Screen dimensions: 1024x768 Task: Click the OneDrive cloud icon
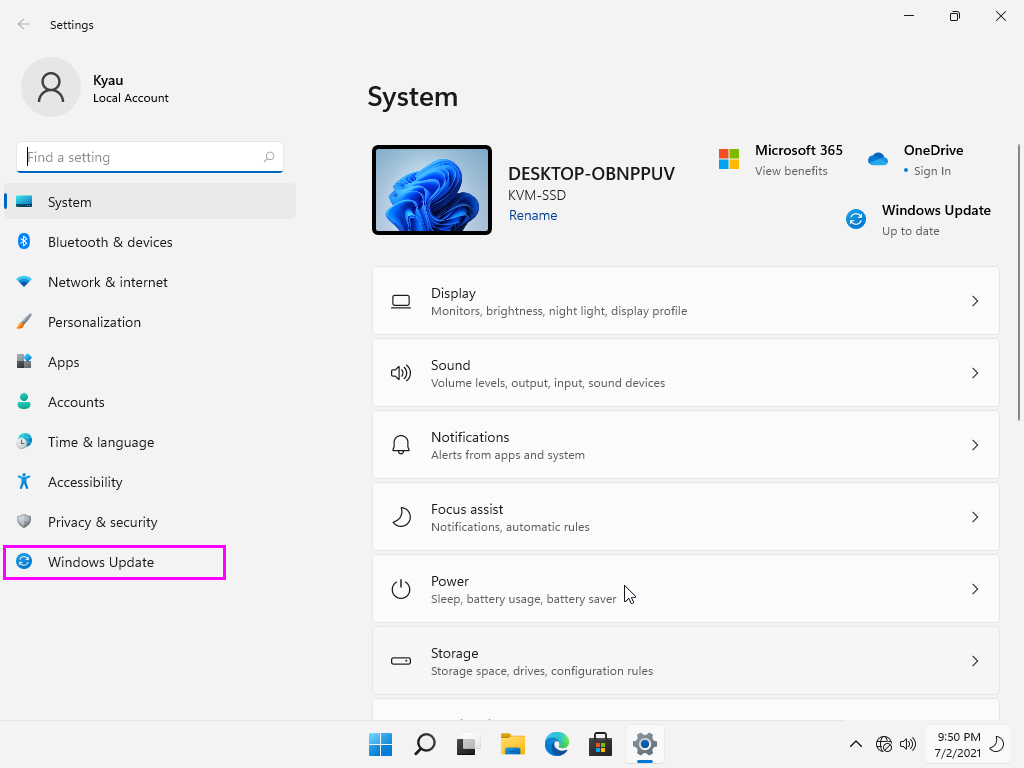click(x=878, y=159)
